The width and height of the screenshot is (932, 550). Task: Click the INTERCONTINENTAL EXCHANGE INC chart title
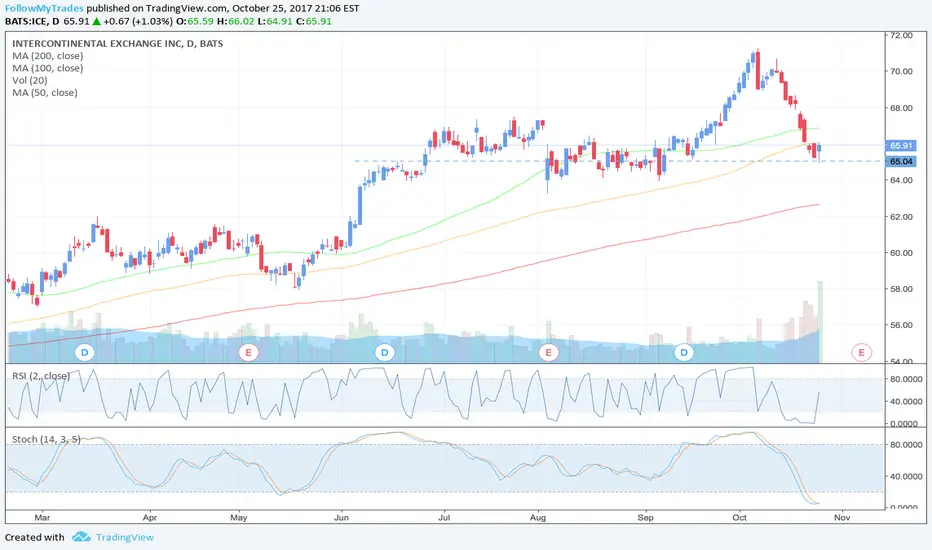coord(117,43)
